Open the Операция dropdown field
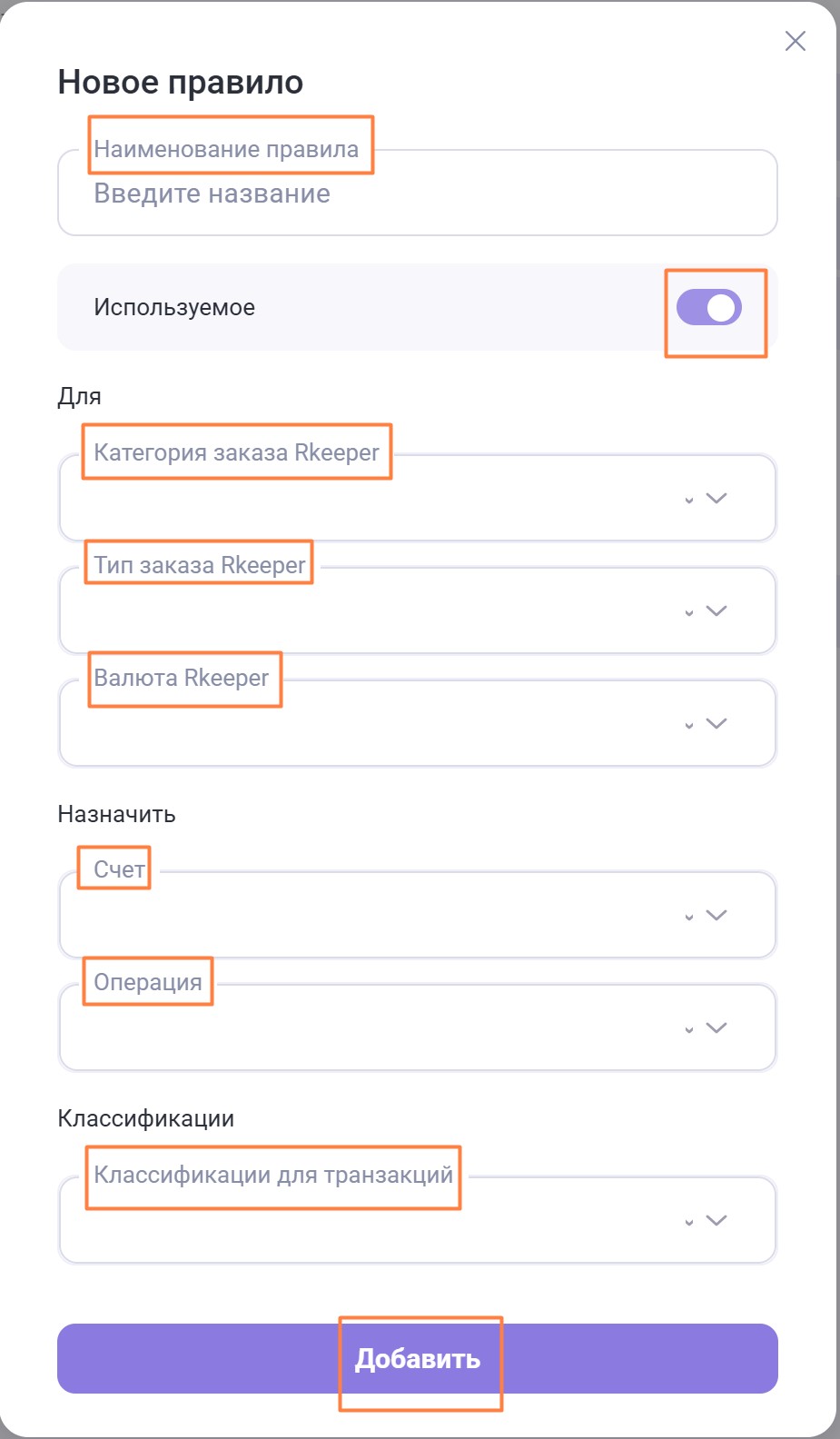 pyautogui.click(x=363, y=1028)
